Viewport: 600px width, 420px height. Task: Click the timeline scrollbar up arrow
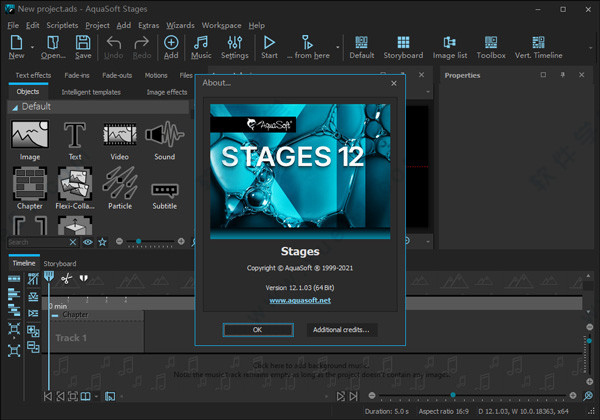588,275
